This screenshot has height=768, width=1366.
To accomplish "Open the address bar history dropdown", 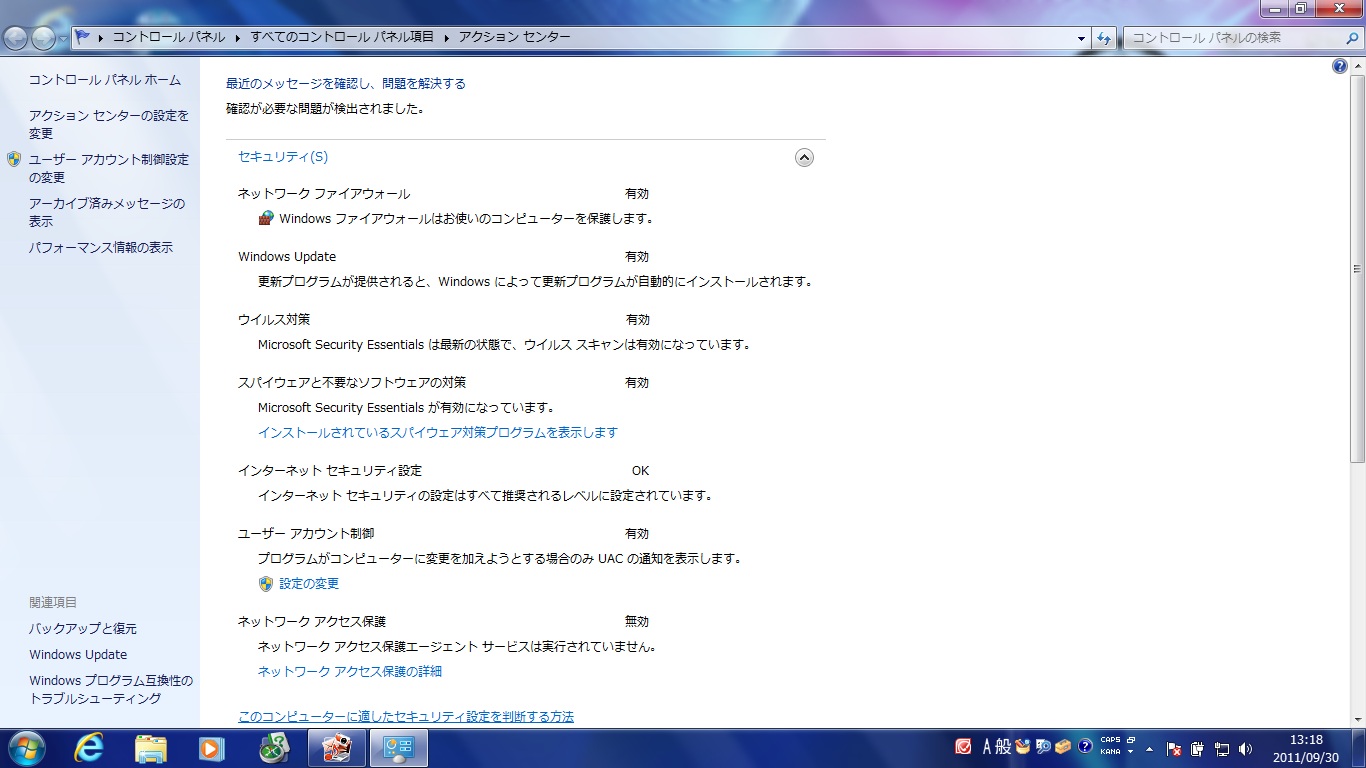I will (1082, 38).
